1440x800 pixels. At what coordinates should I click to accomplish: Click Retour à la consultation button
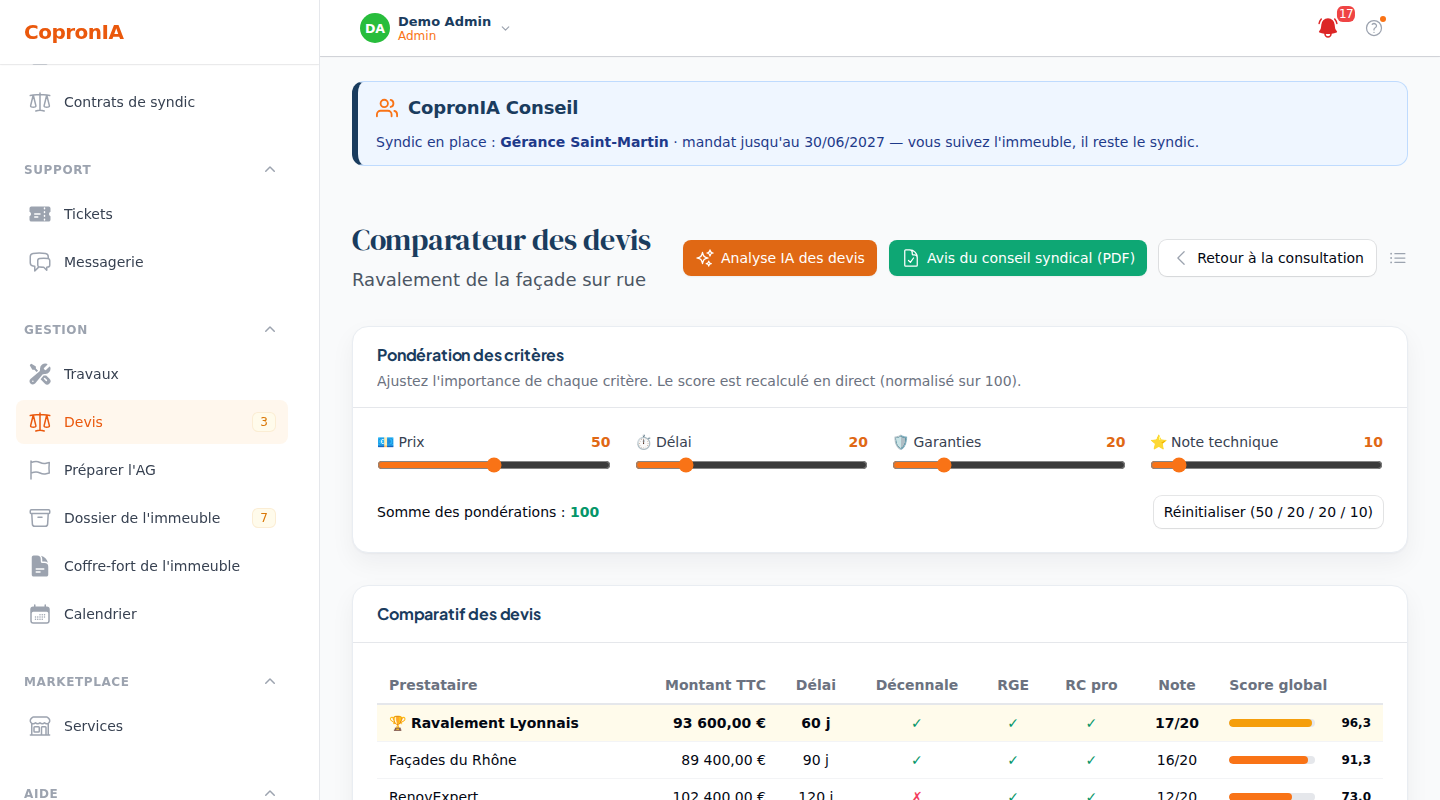[1267, 258]
